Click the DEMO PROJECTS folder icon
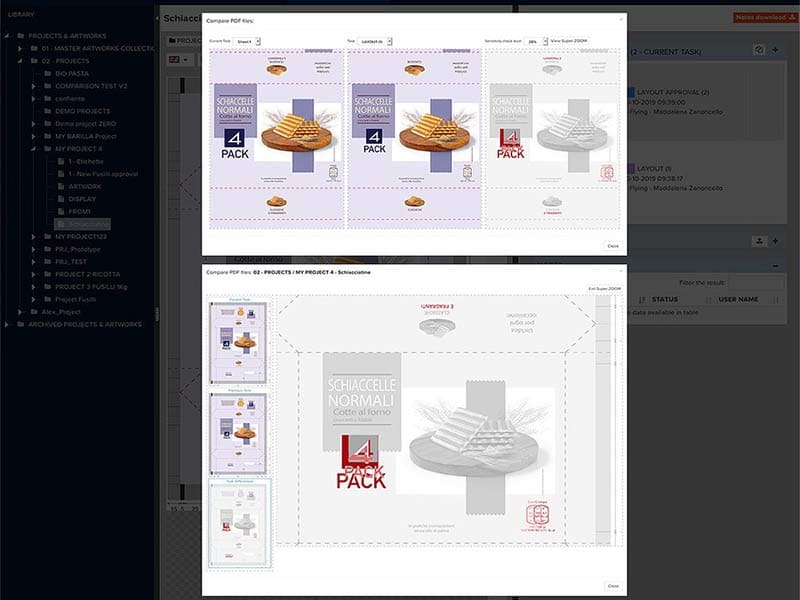 tap(47, 111)
